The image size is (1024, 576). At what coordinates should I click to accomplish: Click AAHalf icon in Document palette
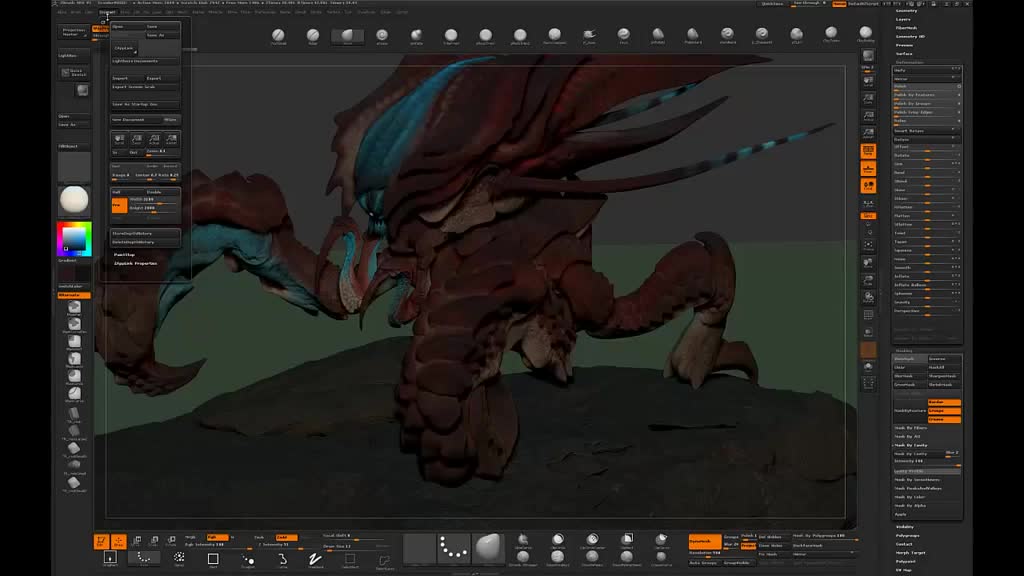(x=171, y=139)
